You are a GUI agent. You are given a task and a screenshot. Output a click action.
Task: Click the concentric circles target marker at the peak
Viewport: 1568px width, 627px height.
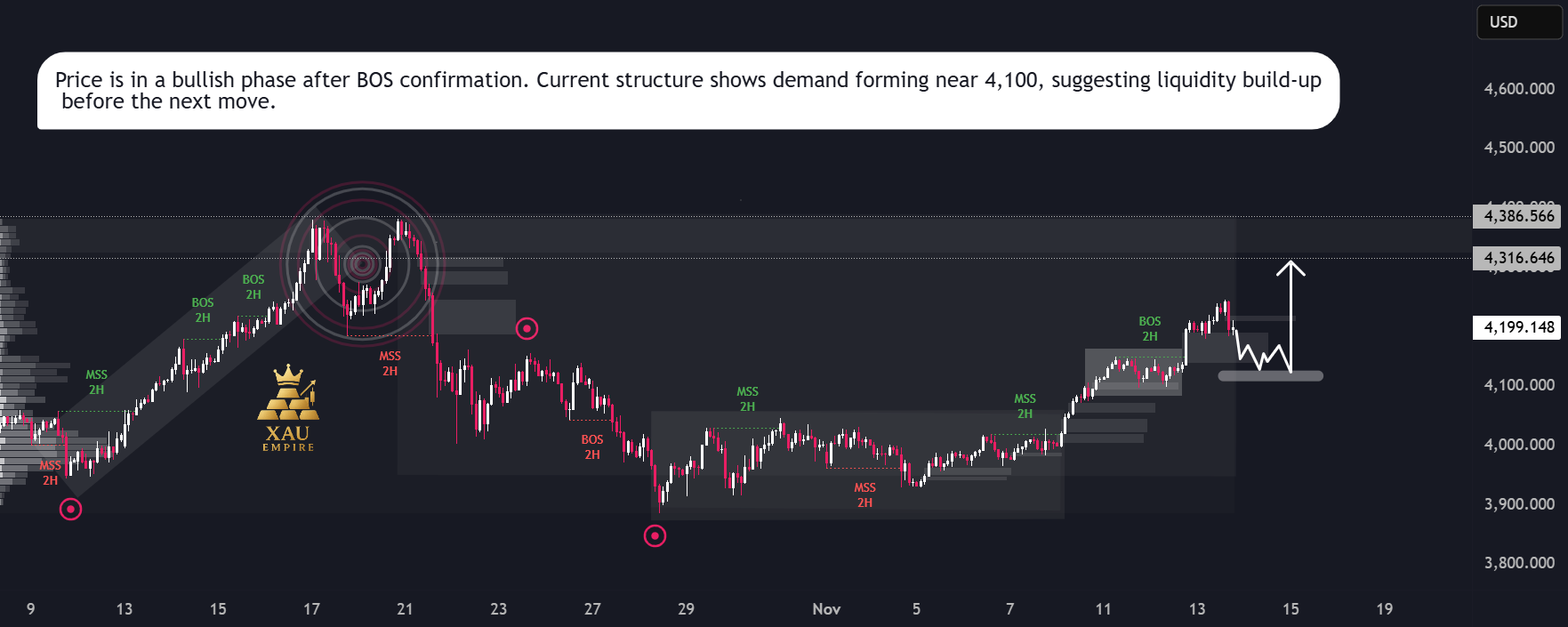point(362,263)
